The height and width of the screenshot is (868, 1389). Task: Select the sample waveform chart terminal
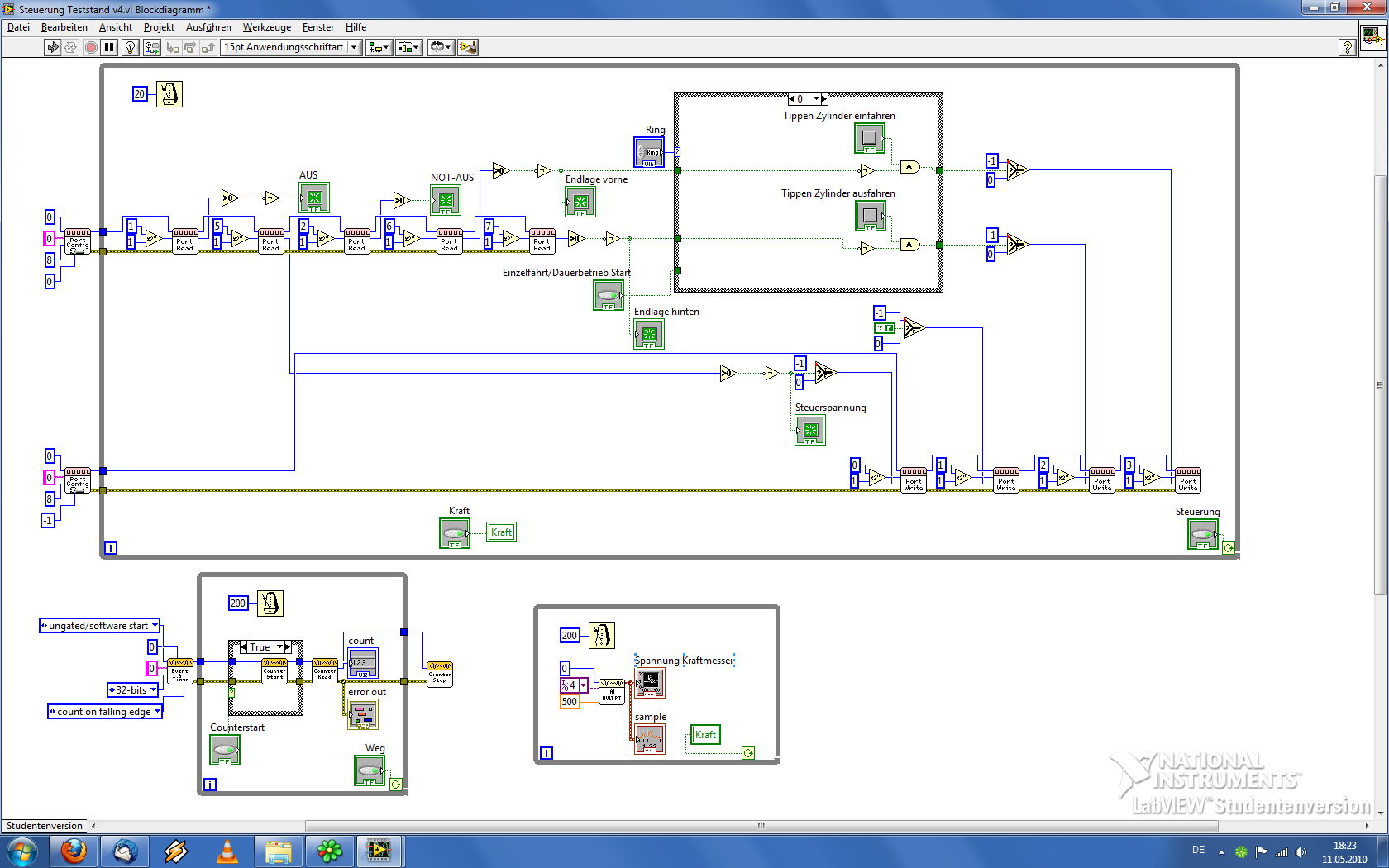[x=650, y=739]
